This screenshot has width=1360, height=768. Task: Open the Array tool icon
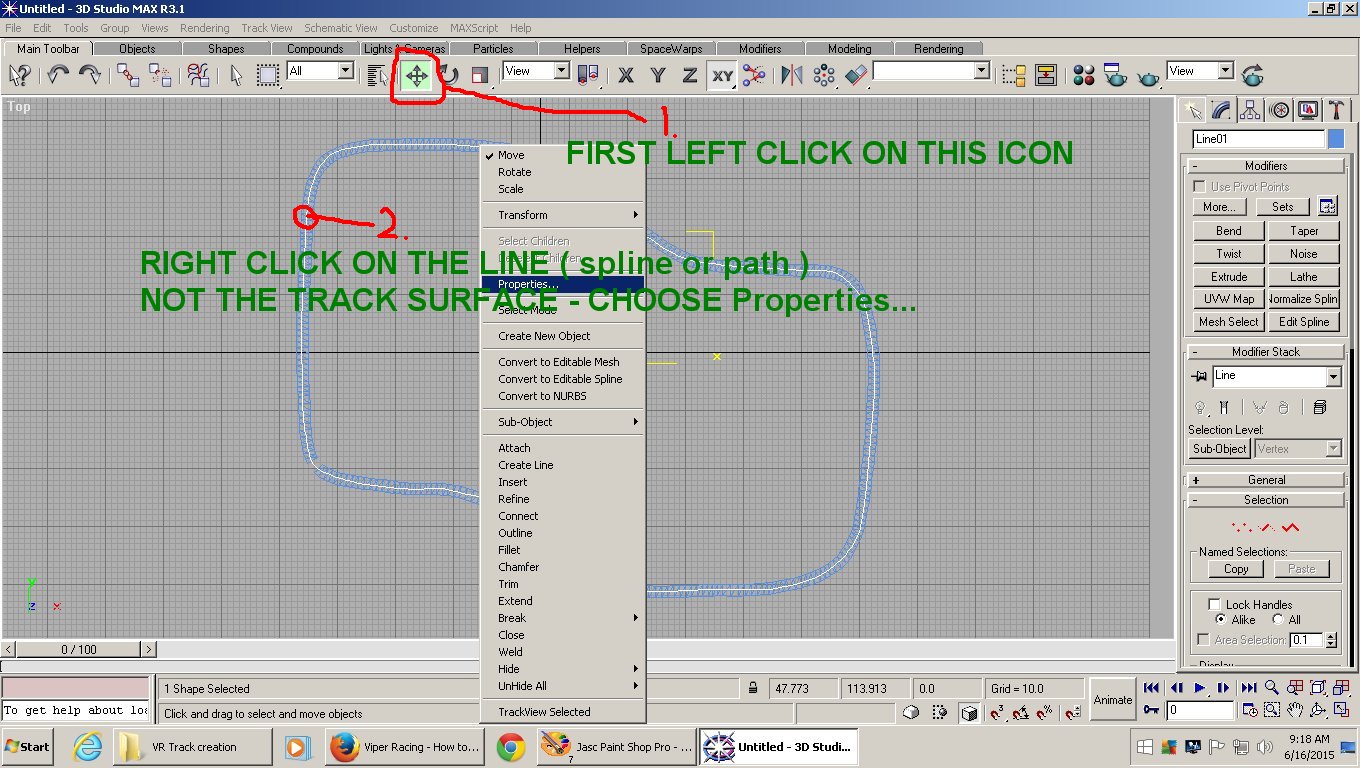(824, 75)
